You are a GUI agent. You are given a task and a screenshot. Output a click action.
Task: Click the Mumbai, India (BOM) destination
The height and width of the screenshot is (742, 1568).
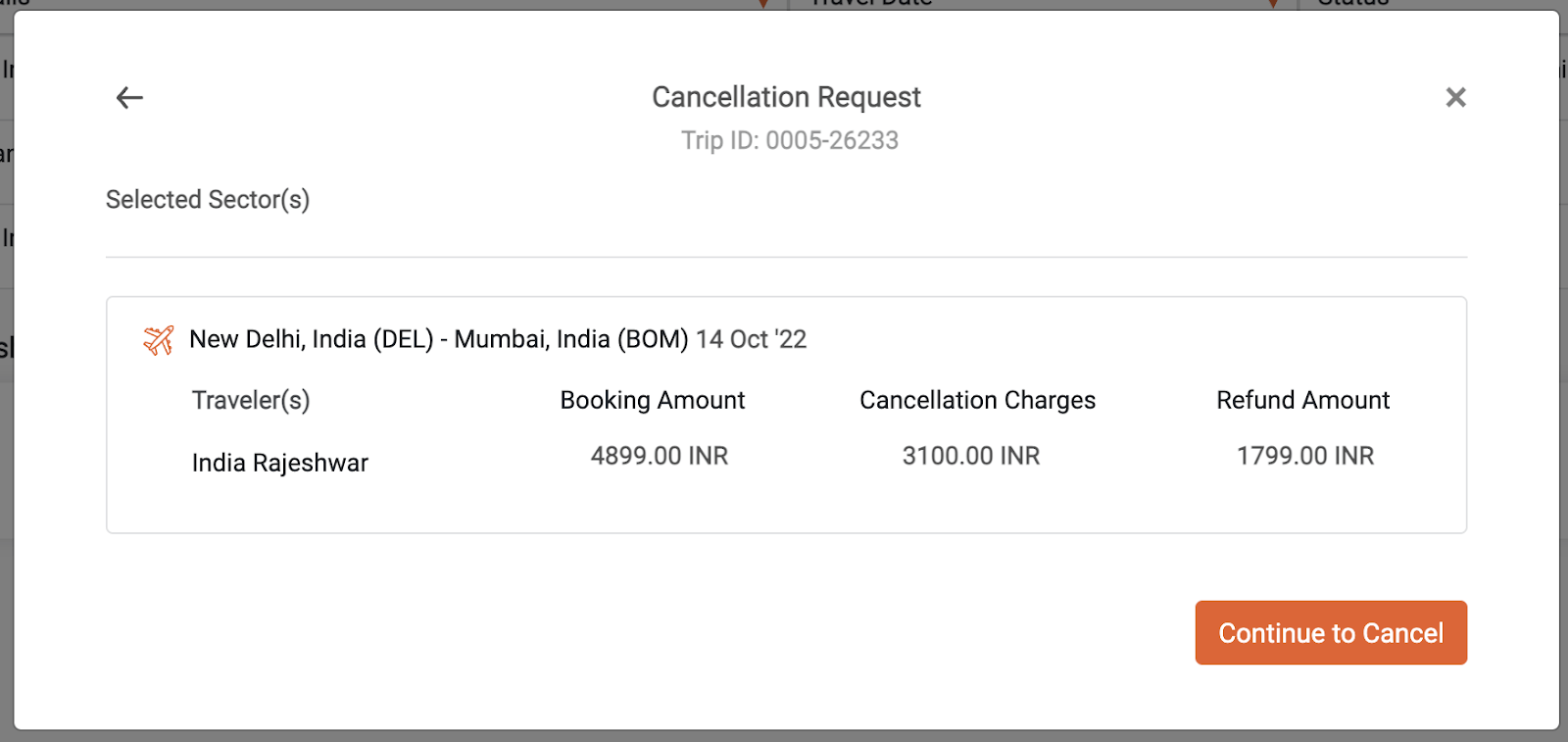click(x=571, y=339)
